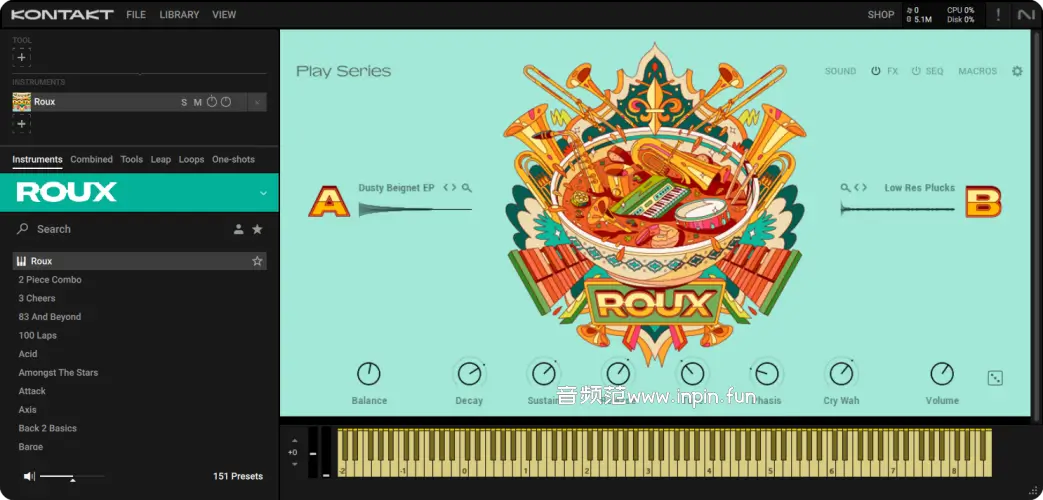The height and width of the screenshot is (500, 1043).
Task: Toggle the FX power switch
Action: pyautogui.click(x=876, y=71)
